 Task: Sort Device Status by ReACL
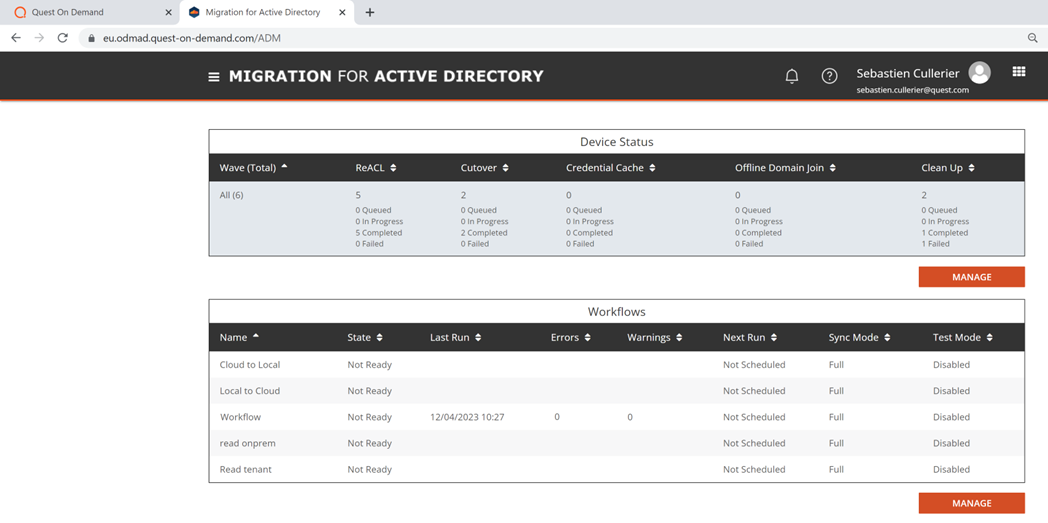pyautogui.click(x=376, y=168)
